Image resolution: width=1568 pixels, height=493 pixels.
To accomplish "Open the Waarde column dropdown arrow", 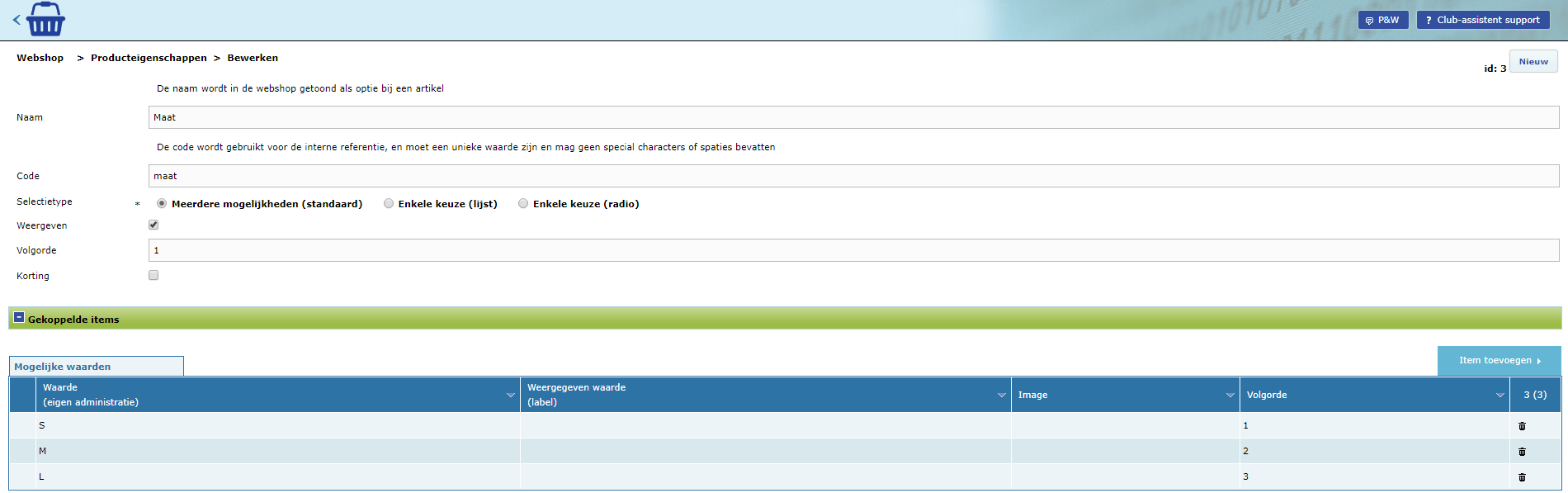I will [510, 396].
